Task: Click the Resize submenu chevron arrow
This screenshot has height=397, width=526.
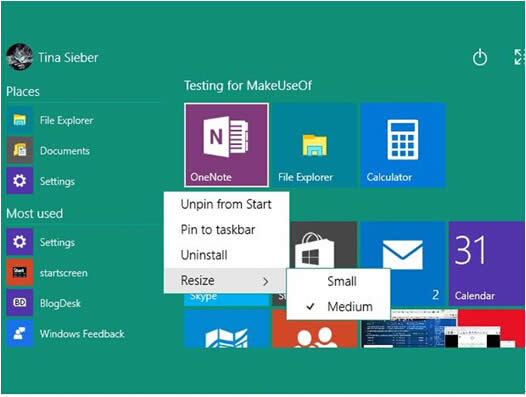Action: tap(266, 281)
